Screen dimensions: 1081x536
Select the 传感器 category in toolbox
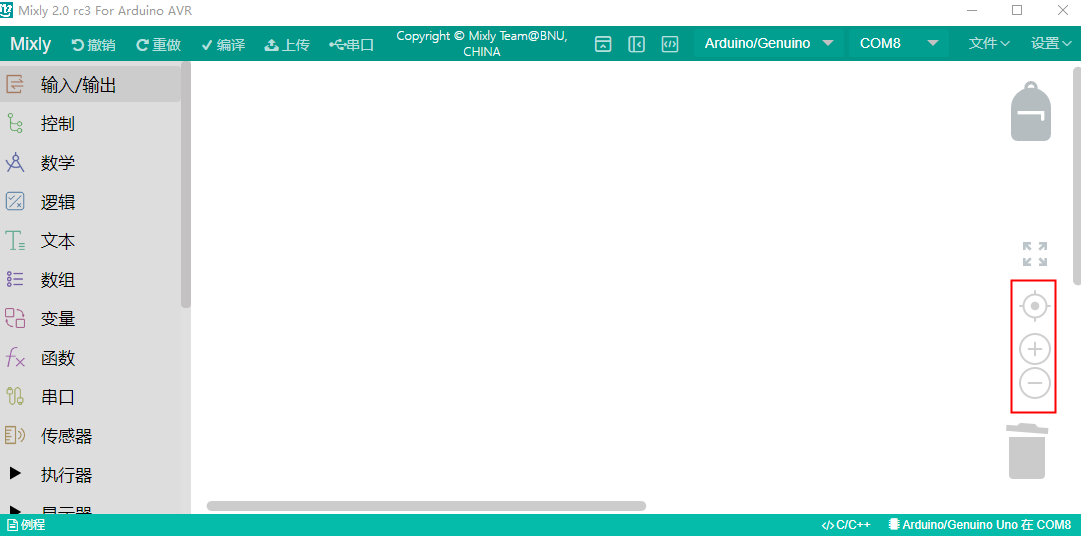click(66, 436)
